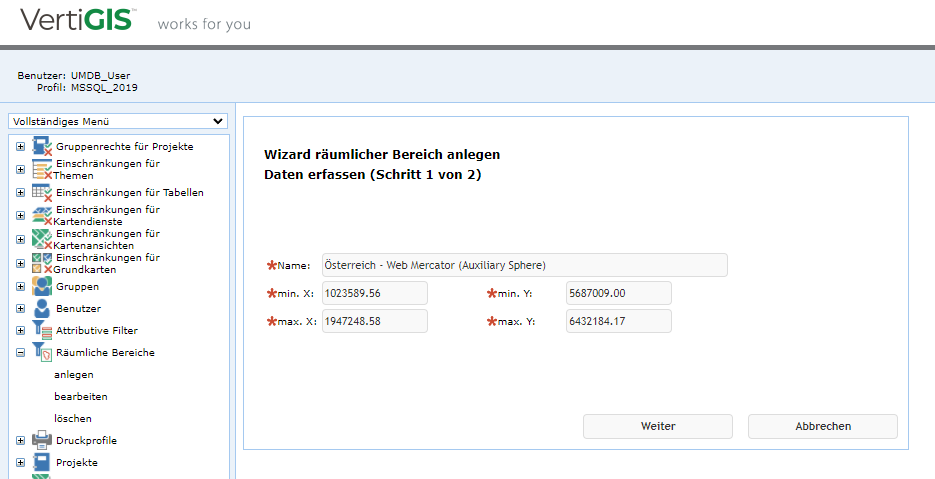Expand Einschränkungen für Tabellen node

coord(20,192)
